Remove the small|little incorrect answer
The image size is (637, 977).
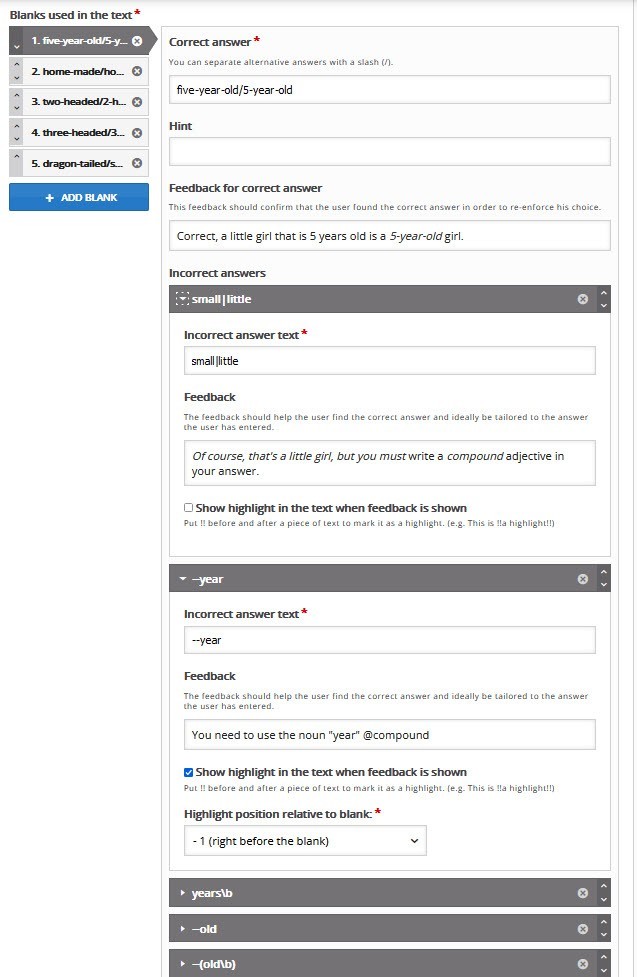coord(583,299)
